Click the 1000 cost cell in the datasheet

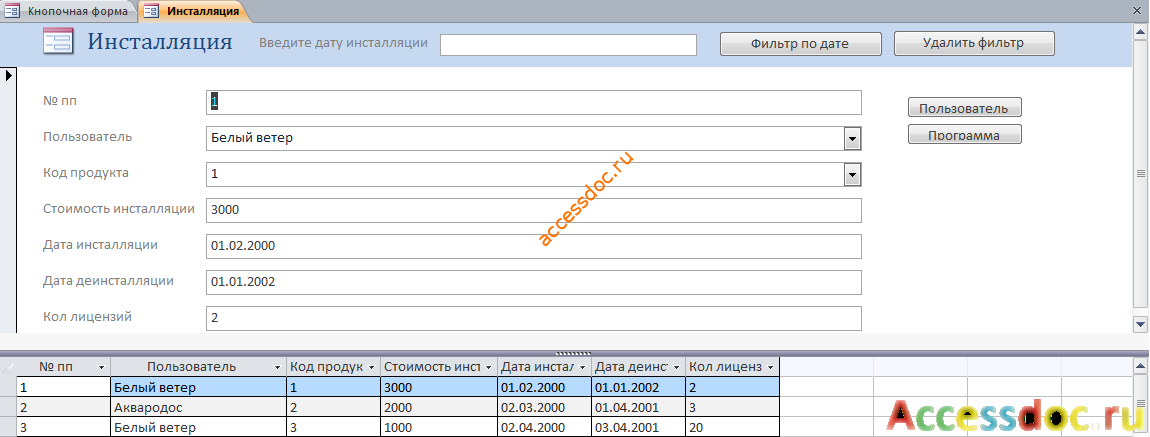(x=439, y=427)
